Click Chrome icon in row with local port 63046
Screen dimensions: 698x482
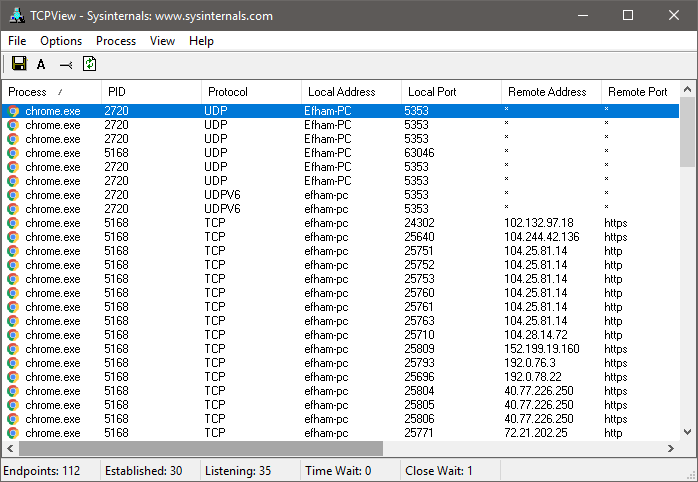13,153
